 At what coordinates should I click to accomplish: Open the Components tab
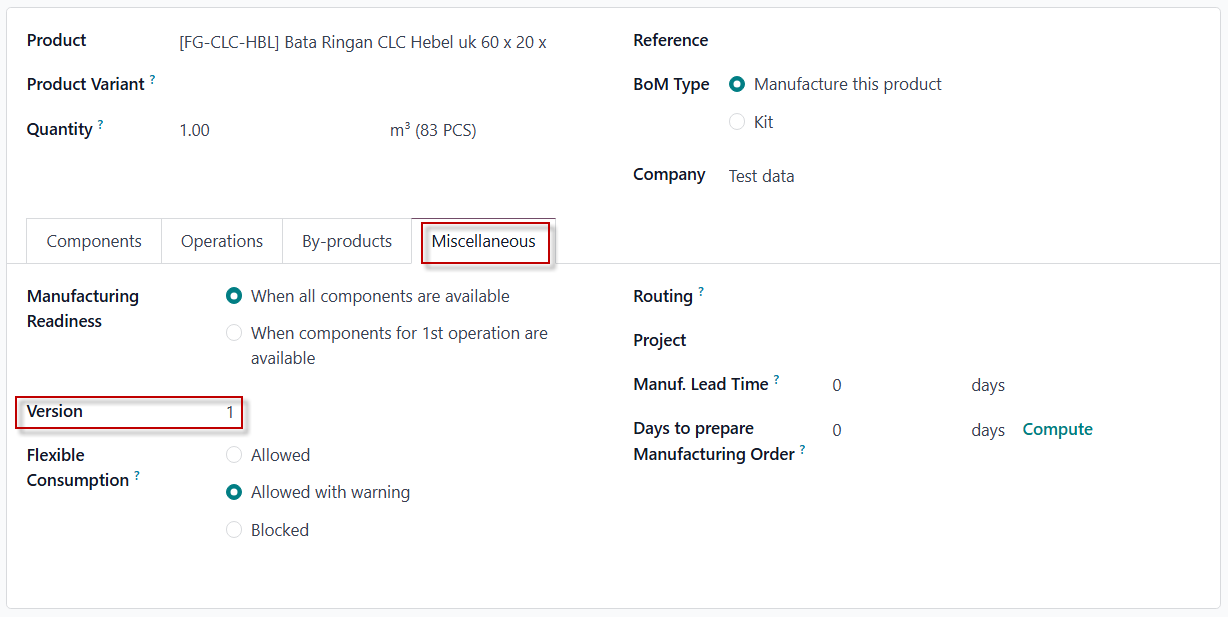[x=94, y=241]
